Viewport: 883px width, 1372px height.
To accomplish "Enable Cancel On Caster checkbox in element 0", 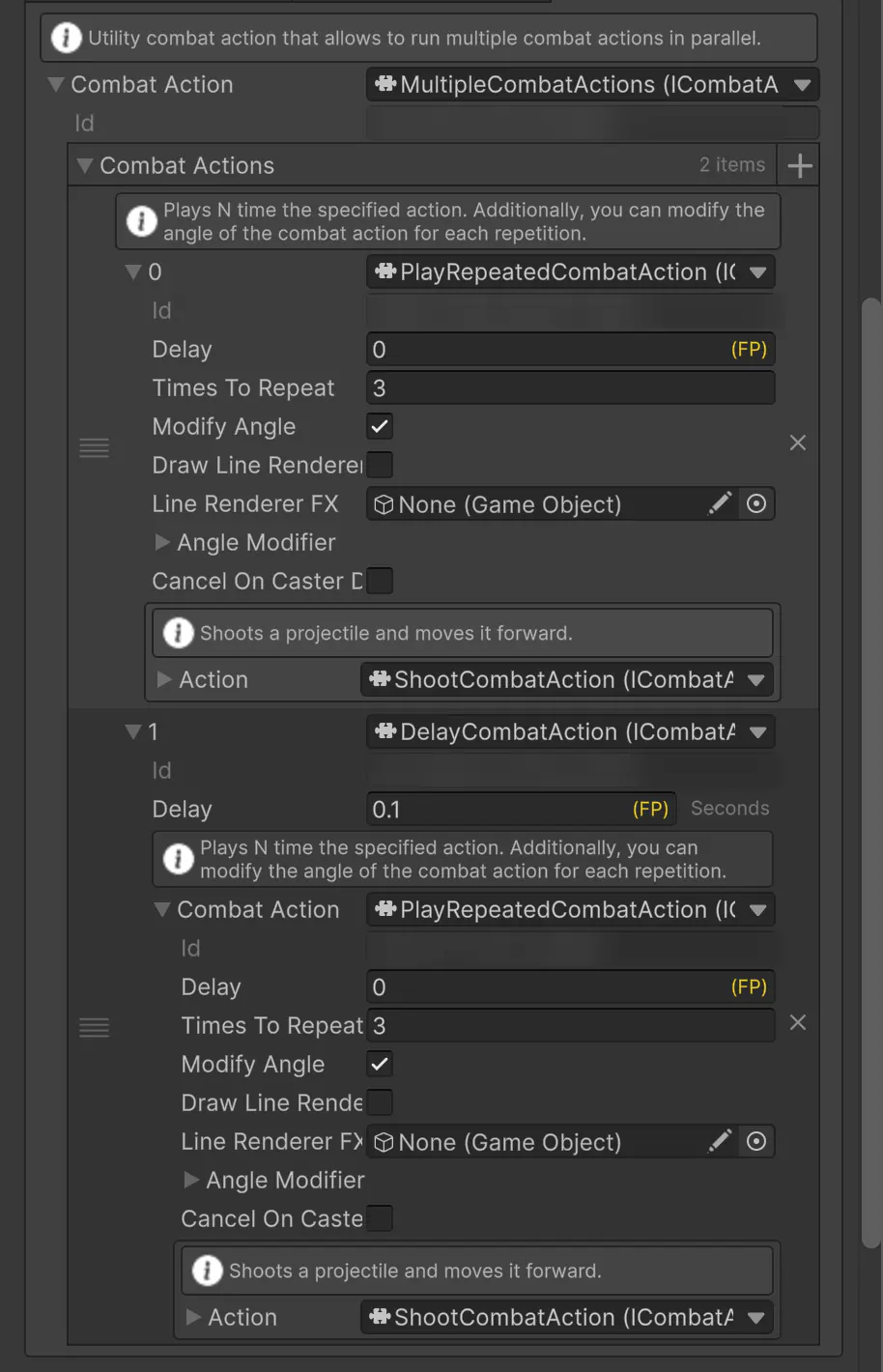I will point(380,581).
